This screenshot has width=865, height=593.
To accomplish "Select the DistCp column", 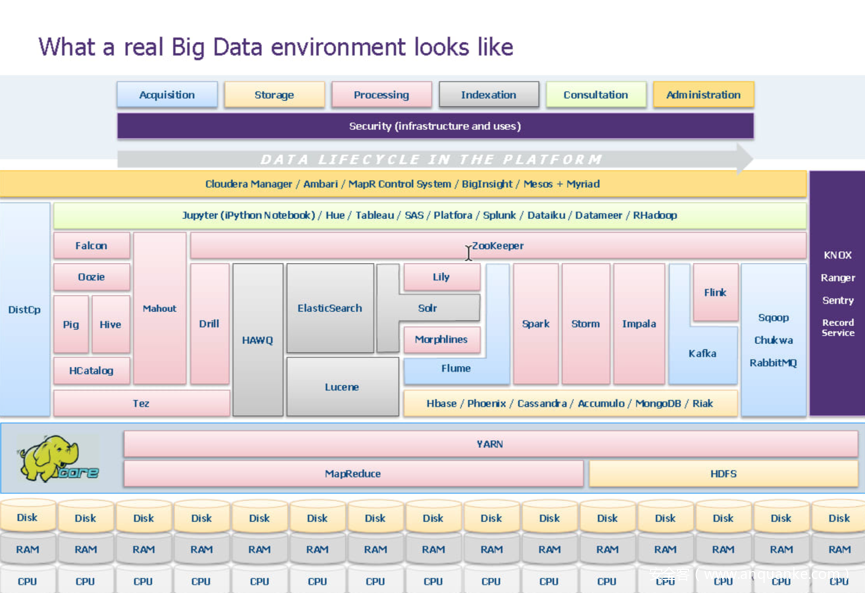I will (x=25, y=310).
